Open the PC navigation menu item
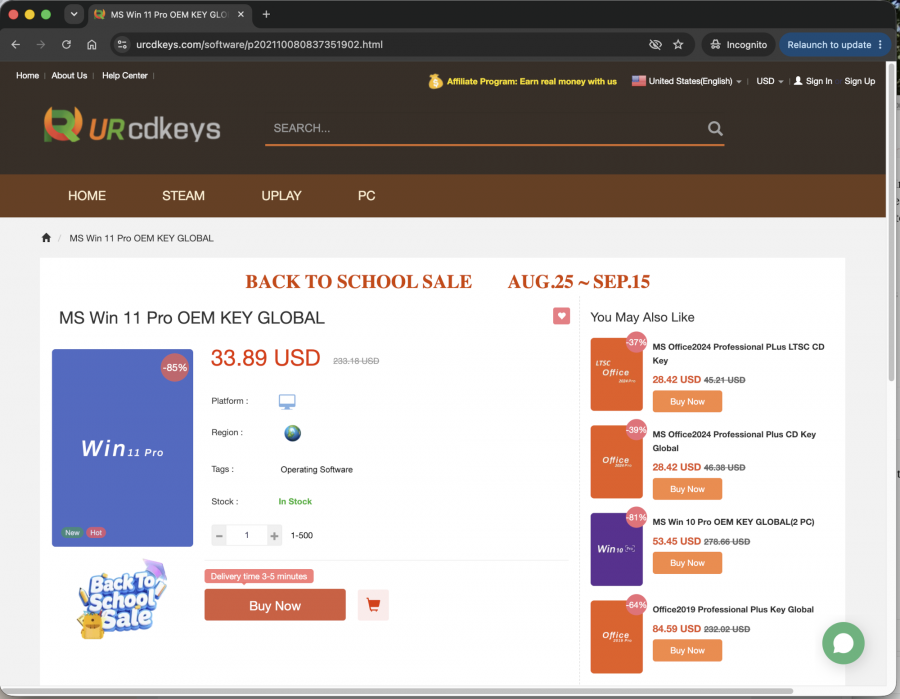The width and height of the screenshot is (900, 699). (x=367, y=196)
